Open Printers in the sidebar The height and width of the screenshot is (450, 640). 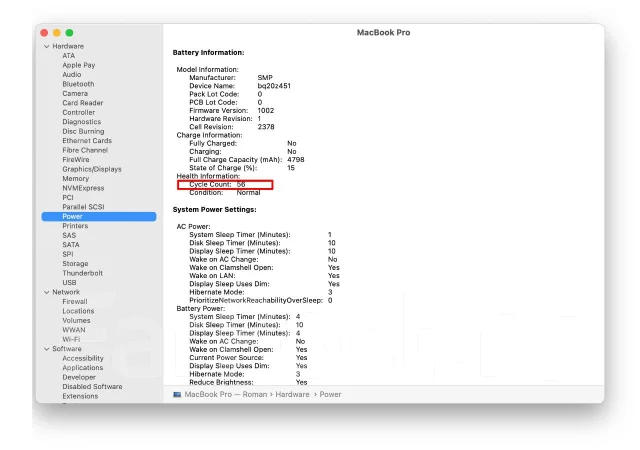(75, 226)
